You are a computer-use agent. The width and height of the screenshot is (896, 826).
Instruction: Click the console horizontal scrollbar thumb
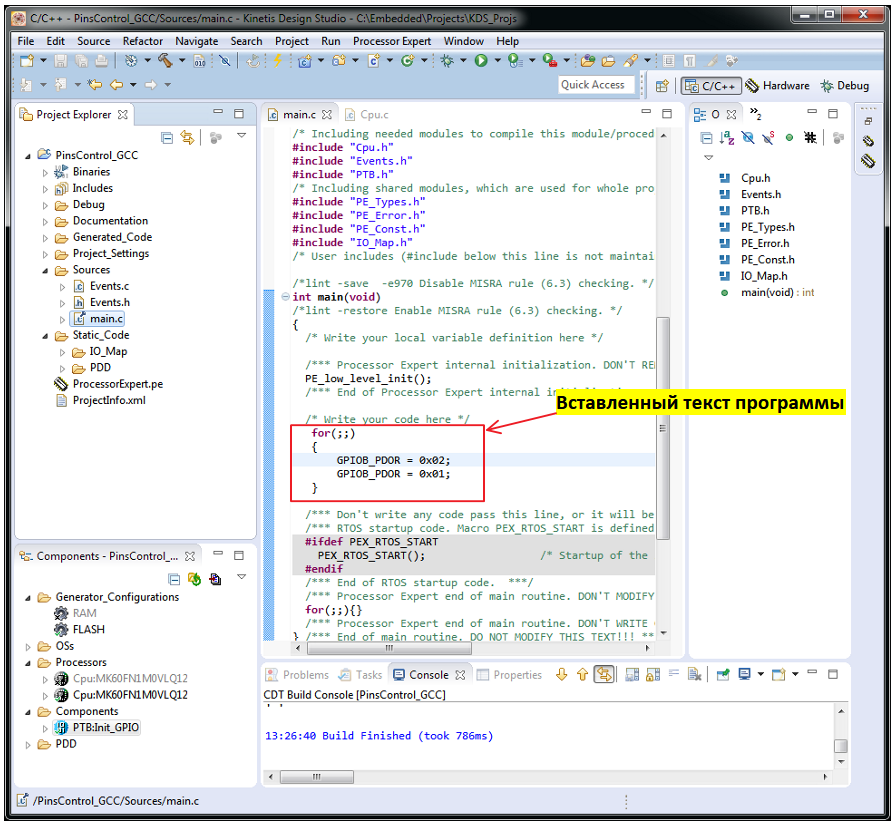[317, 777]
